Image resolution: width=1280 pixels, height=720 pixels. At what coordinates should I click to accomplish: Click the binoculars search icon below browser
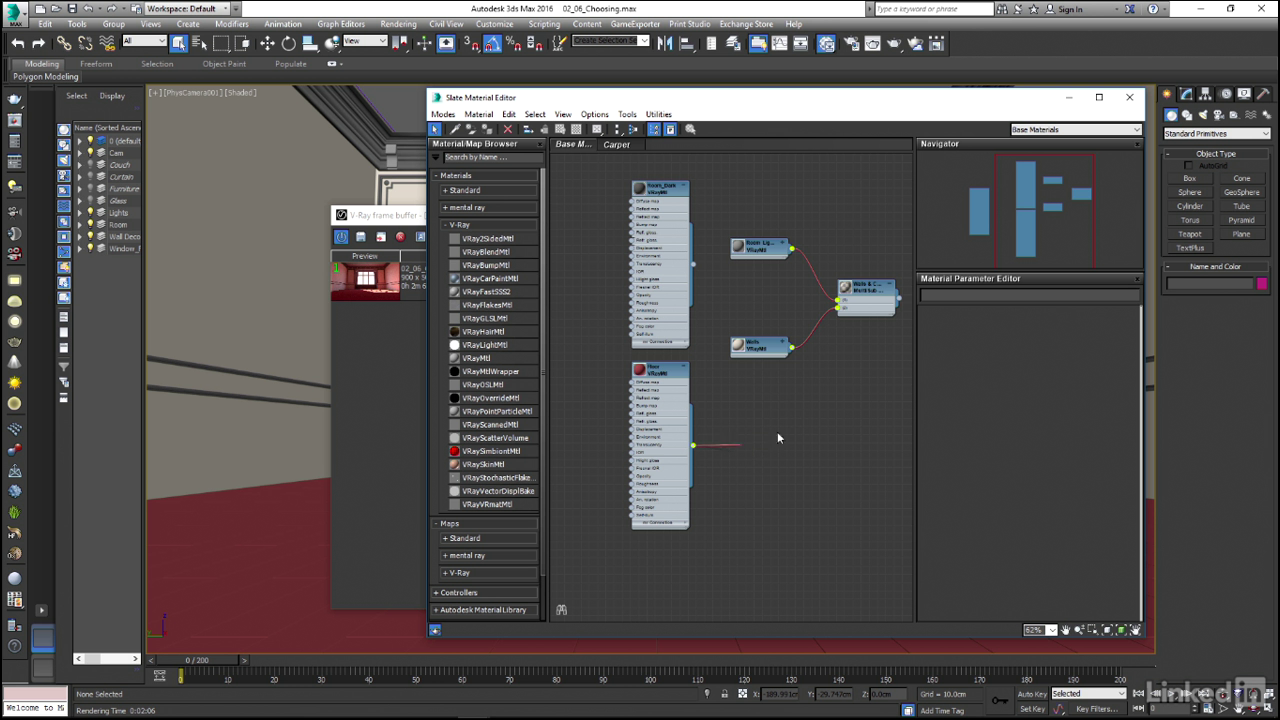point(562,610)
